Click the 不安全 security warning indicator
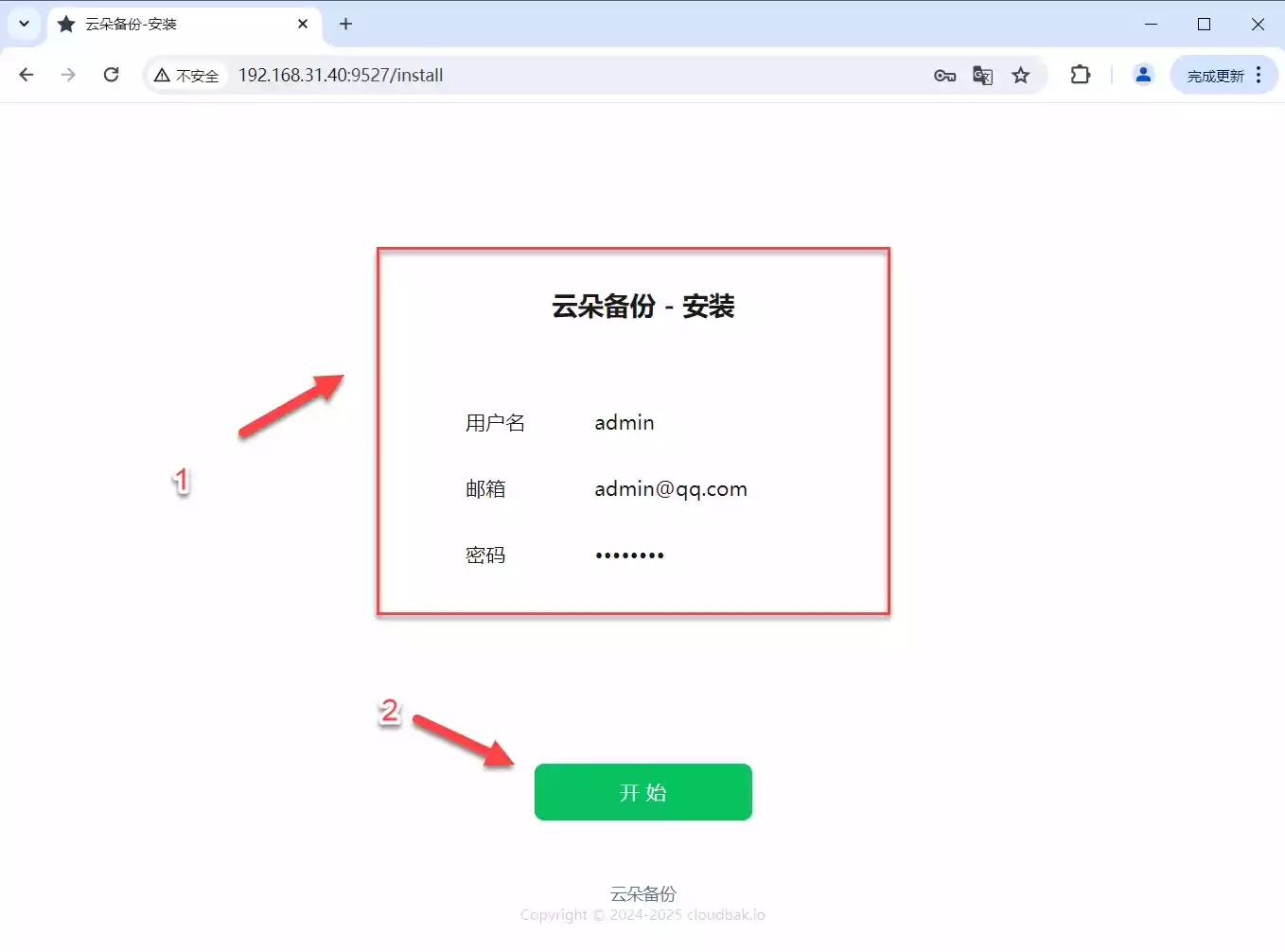1285x952 pixels. click(x=187, y=76)
